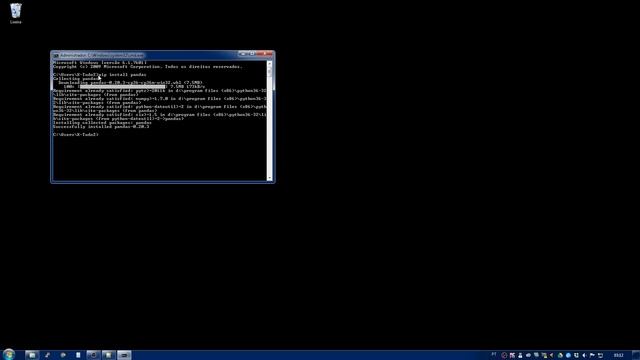The image size is (640, 360).
Task: Click 'Successfully installed pandas-0.20.3' line
Action: [101, 127]
